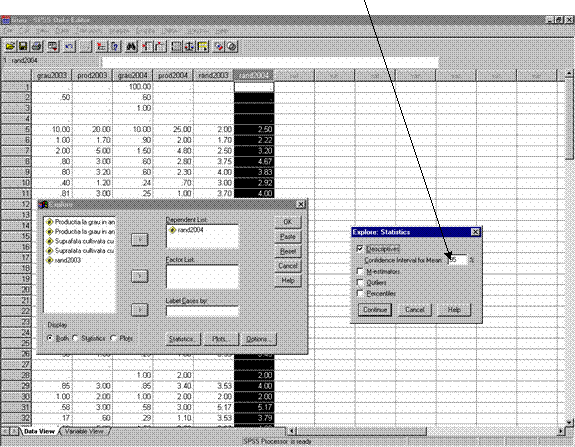Click the Variables question-mark toolbar icon
The height and width of the screenshot is (447, 575).
tap(115, 47)
